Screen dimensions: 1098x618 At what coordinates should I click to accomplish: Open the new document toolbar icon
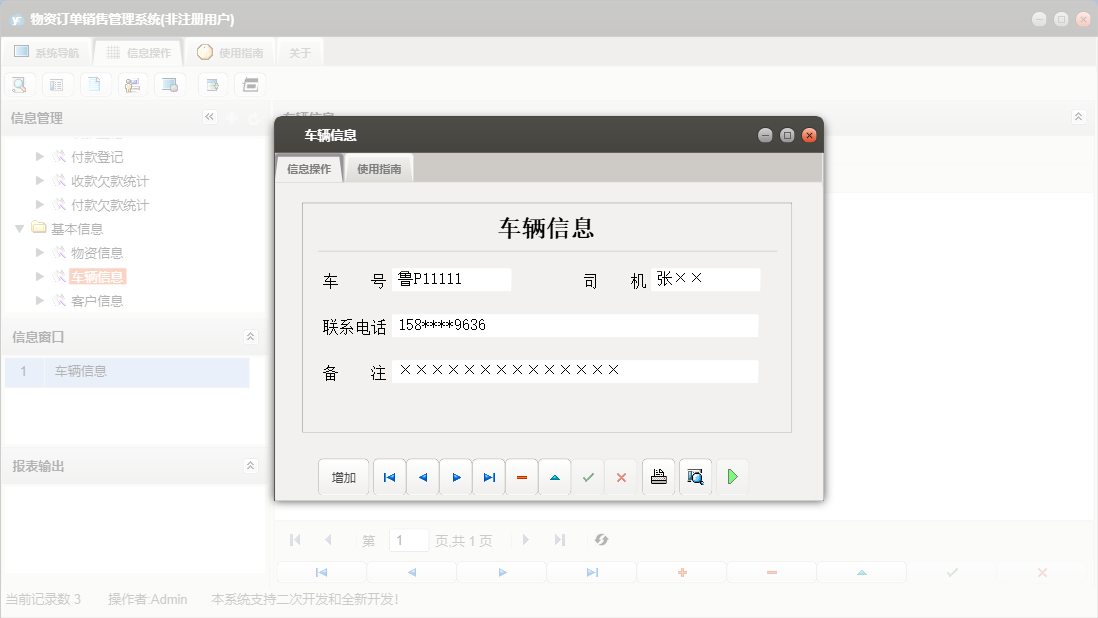[x=95, y=84]
